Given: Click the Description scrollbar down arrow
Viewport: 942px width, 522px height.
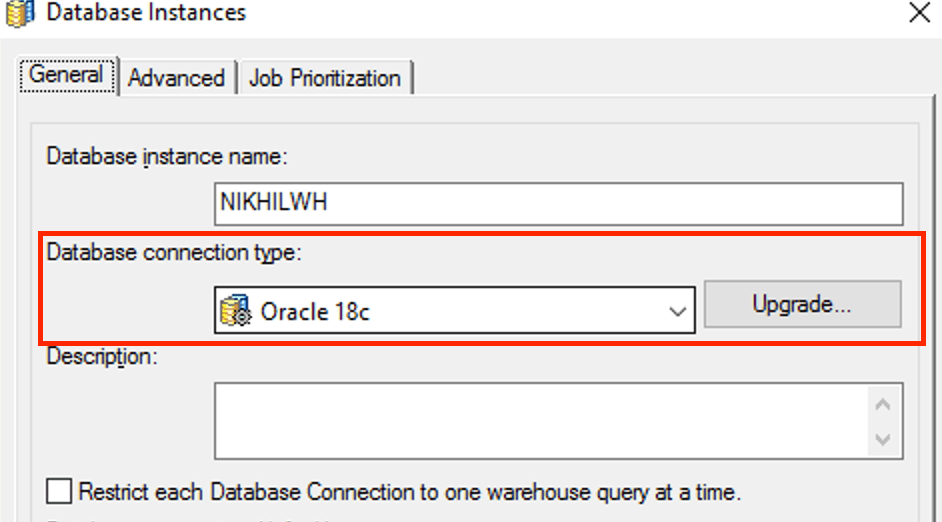Looking at the screenshot, I should pos(883,439).
